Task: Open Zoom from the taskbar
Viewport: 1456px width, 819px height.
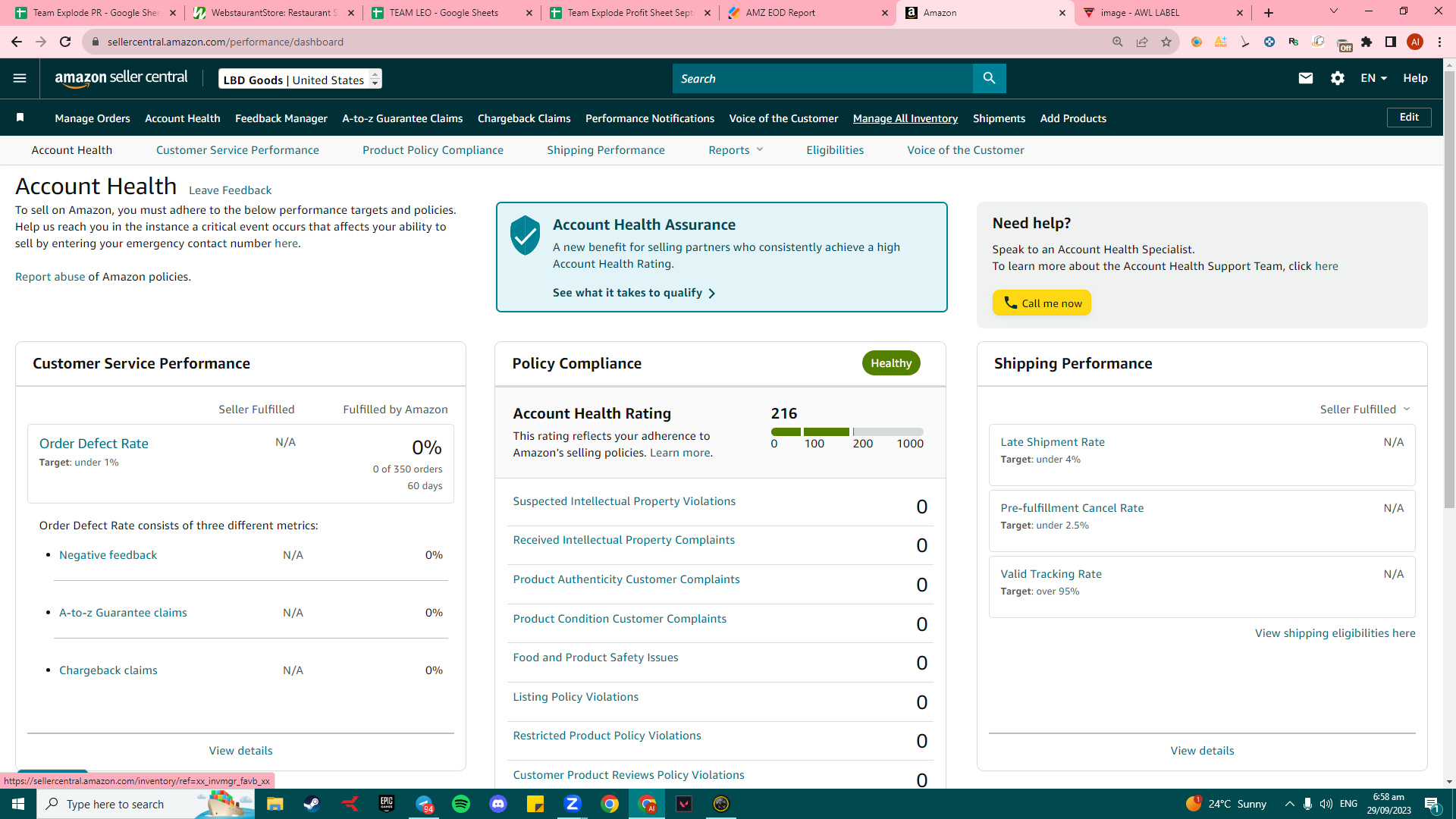Action: click(573, 804)
